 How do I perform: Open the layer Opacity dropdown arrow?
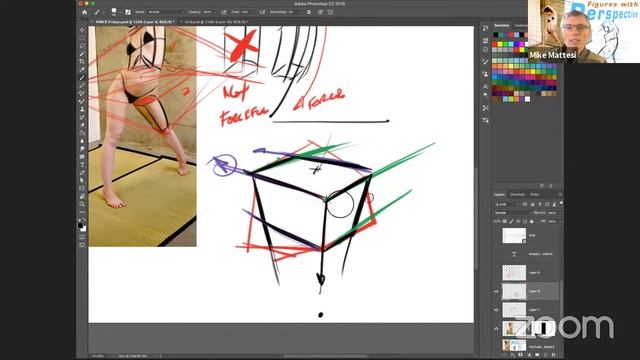click(560, 213)
